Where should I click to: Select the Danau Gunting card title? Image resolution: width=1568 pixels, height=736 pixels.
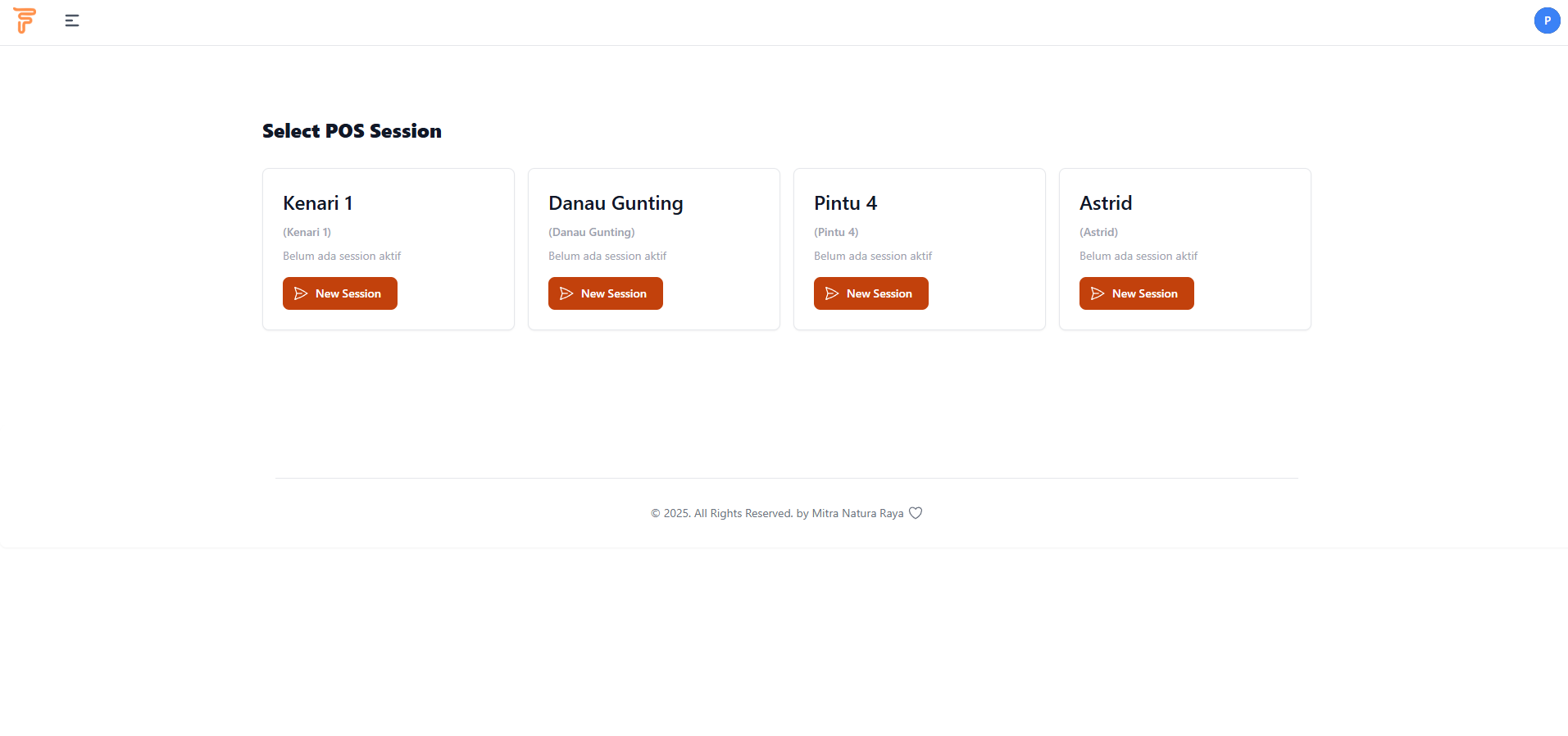[x=615, y=203]
